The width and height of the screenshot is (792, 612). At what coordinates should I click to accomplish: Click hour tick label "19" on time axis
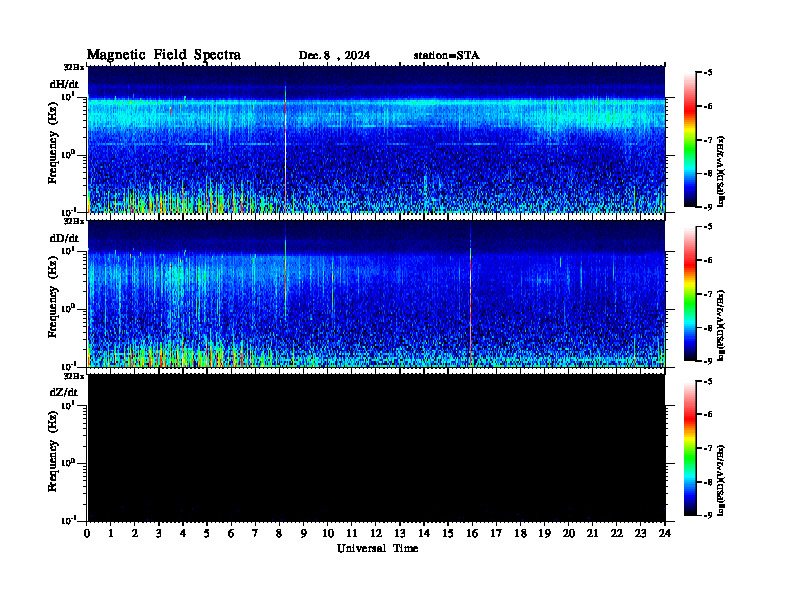pos(544,534)
